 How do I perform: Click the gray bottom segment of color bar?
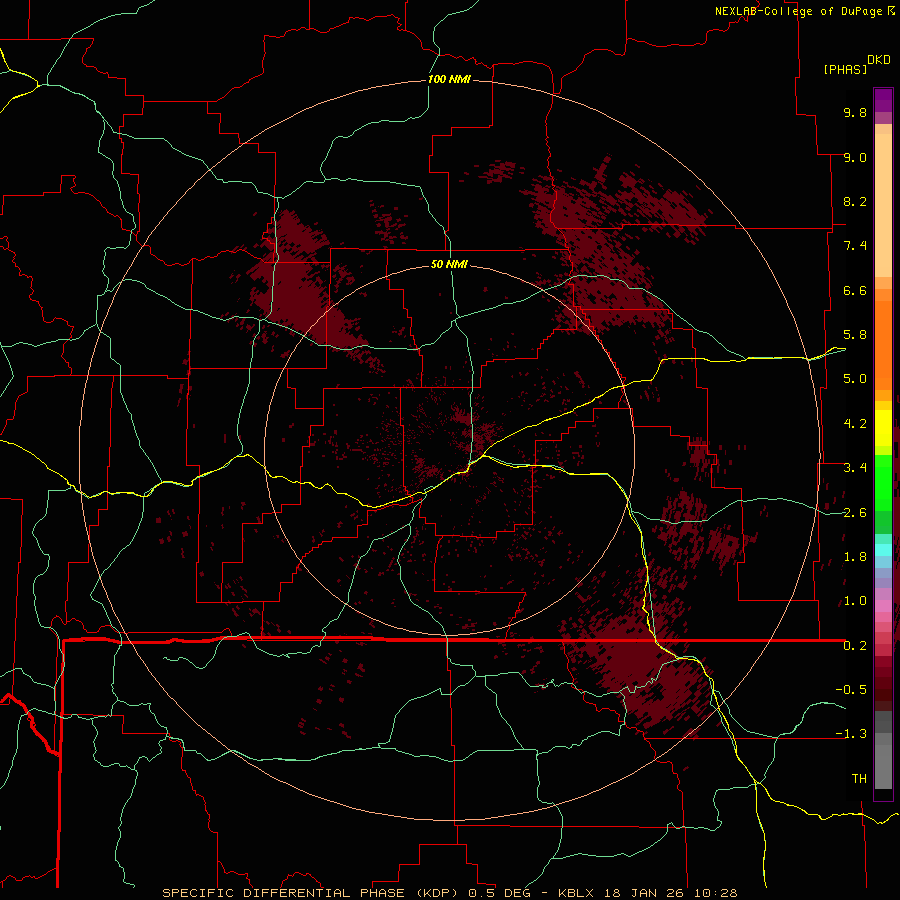point(883,752)
